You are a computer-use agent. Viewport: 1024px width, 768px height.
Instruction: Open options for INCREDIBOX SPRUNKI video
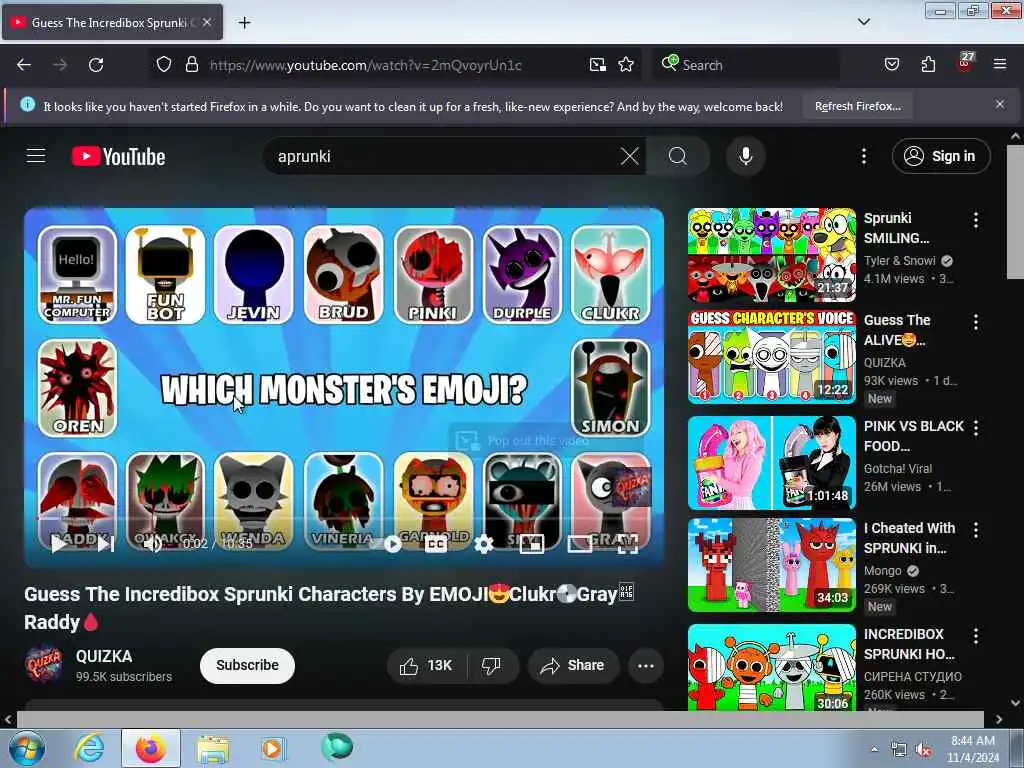[x=976, y=635]
